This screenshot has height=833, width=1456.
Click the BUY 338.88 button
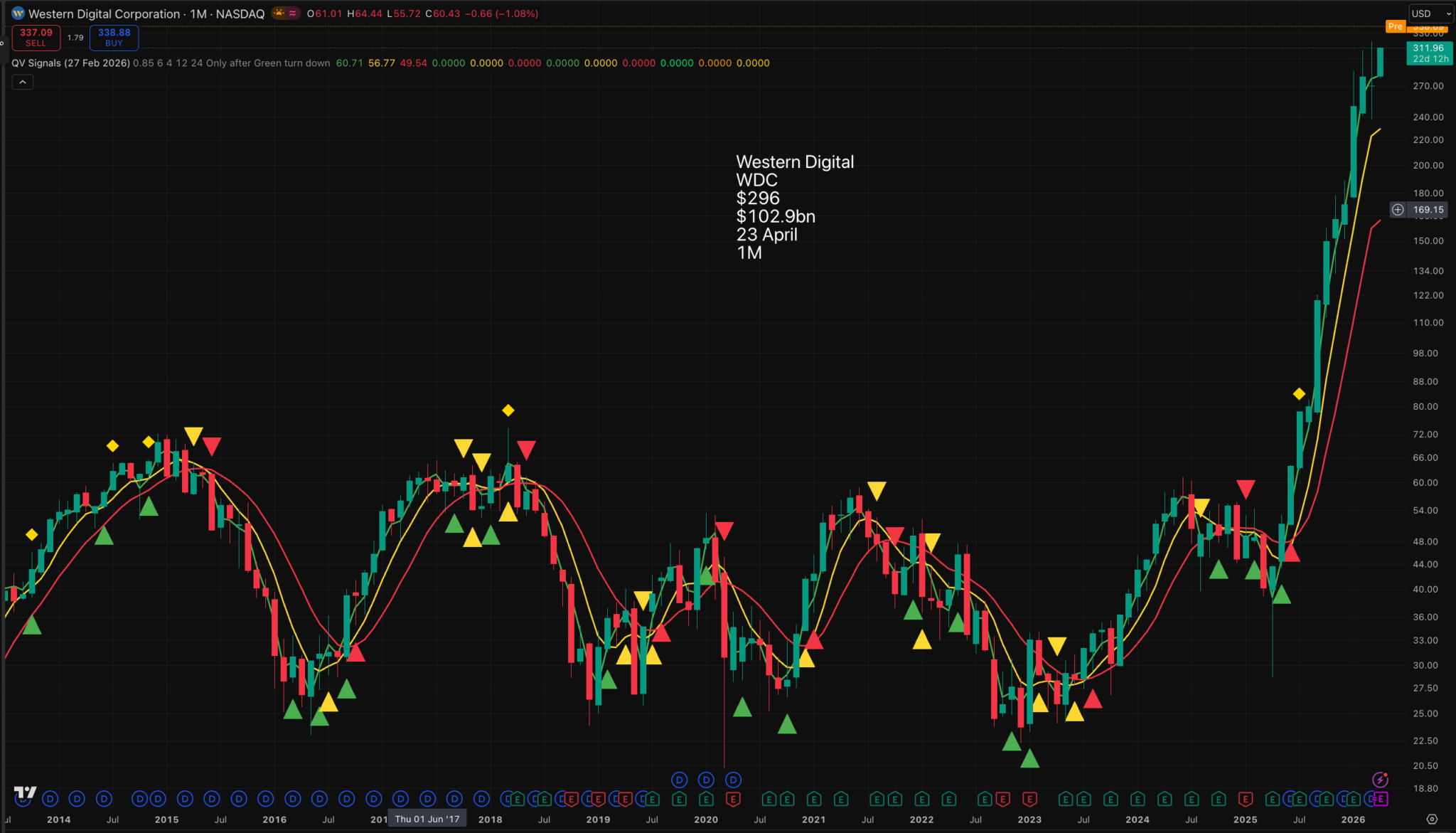[x=114, y=38]
